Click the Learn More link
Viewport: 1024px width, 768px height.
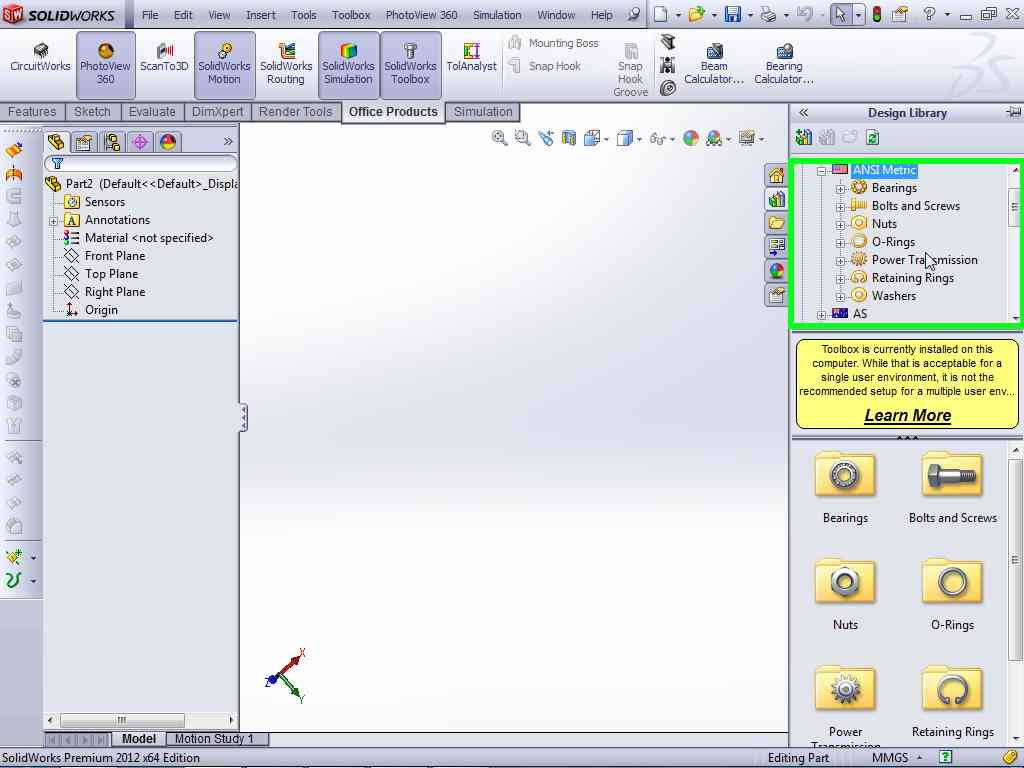coord(907,415)
